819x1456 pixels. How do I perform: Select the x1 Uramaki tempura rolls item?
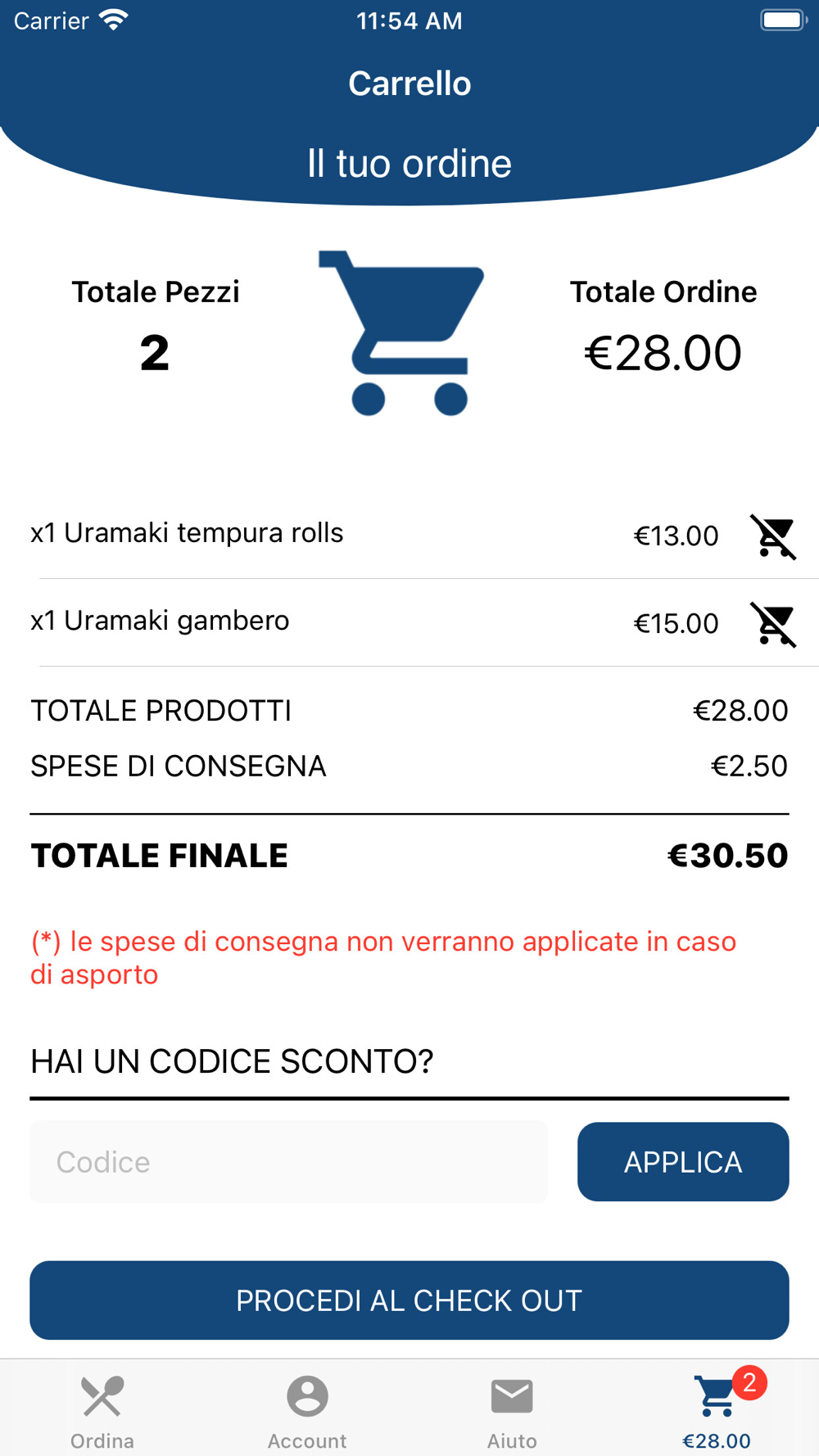click(x=187, y=533)
